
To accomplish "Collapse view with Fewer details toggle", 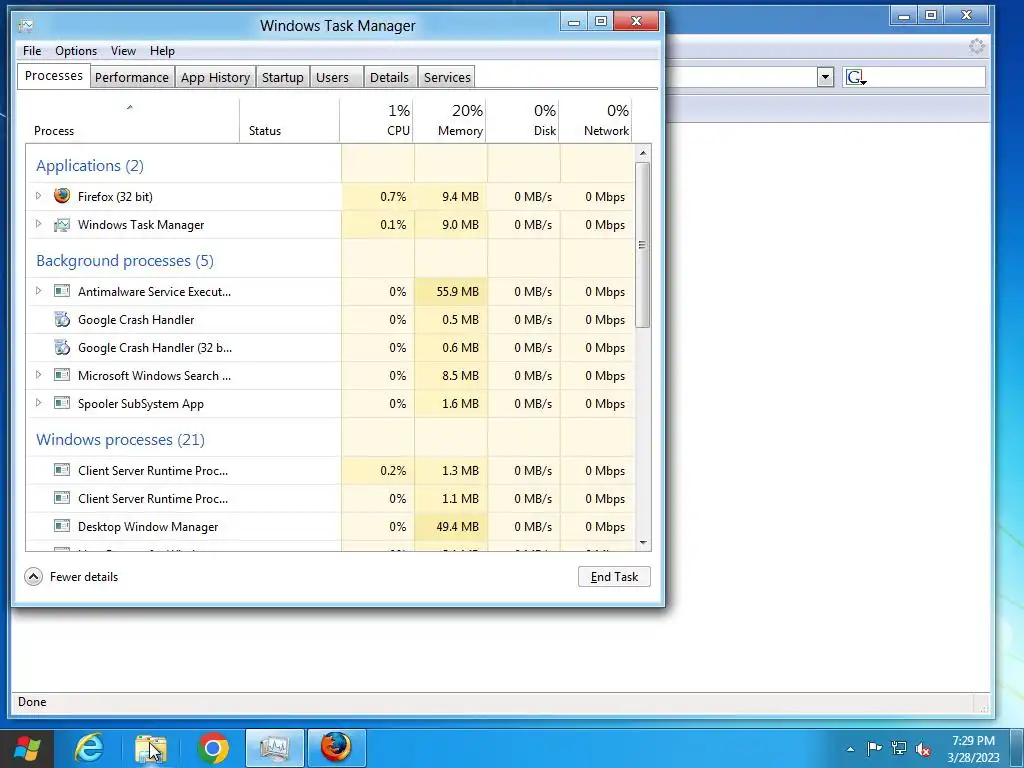I will (x=72, y=577).
